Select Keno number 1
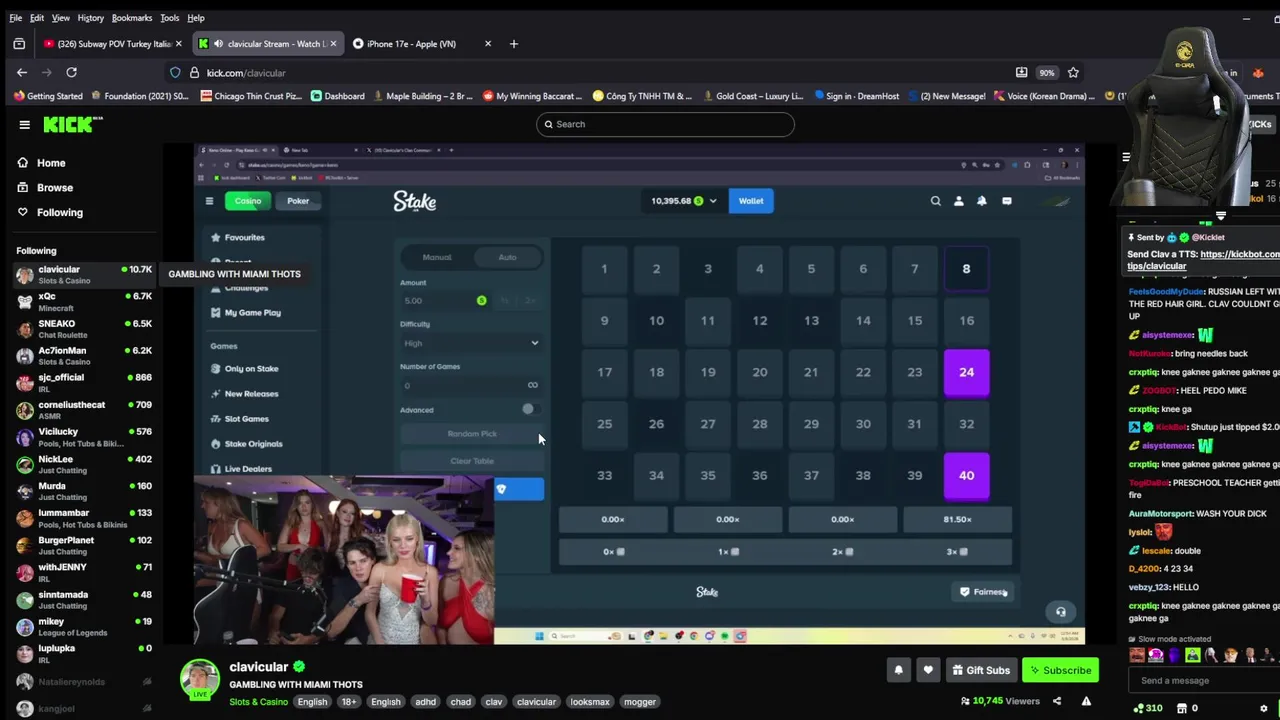The width and height of the screenshot is (1280, 720). tap(604, 269)
